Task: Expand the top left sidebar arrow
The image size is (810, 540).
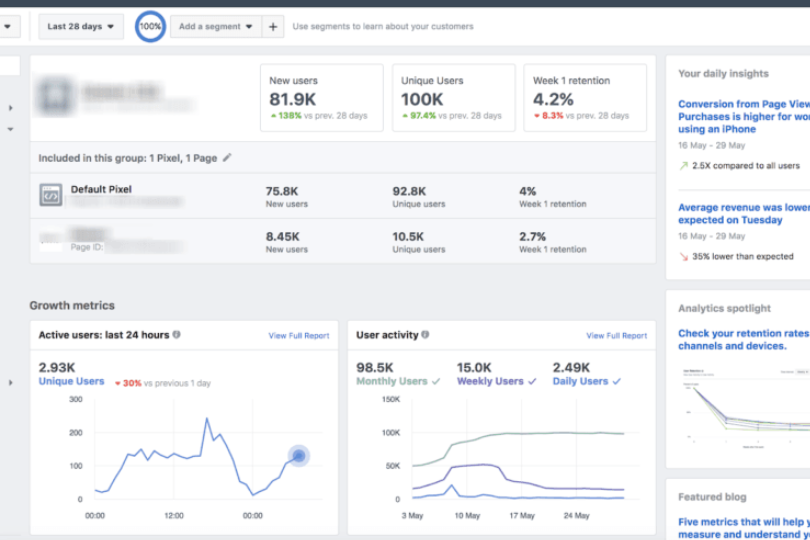Action: (x=11, y=108)
